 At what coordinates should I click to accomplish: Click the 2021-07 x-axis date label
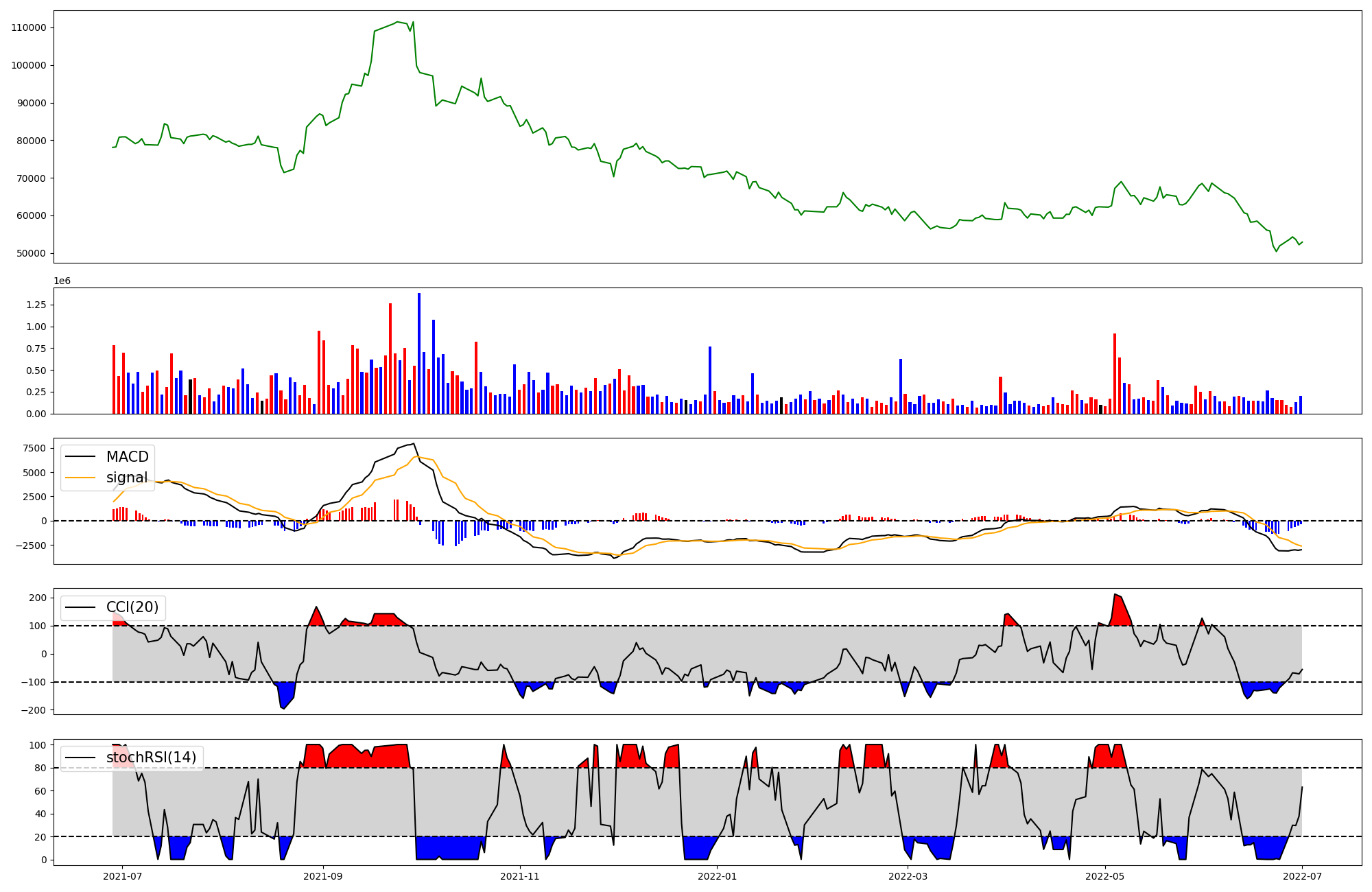122,876
